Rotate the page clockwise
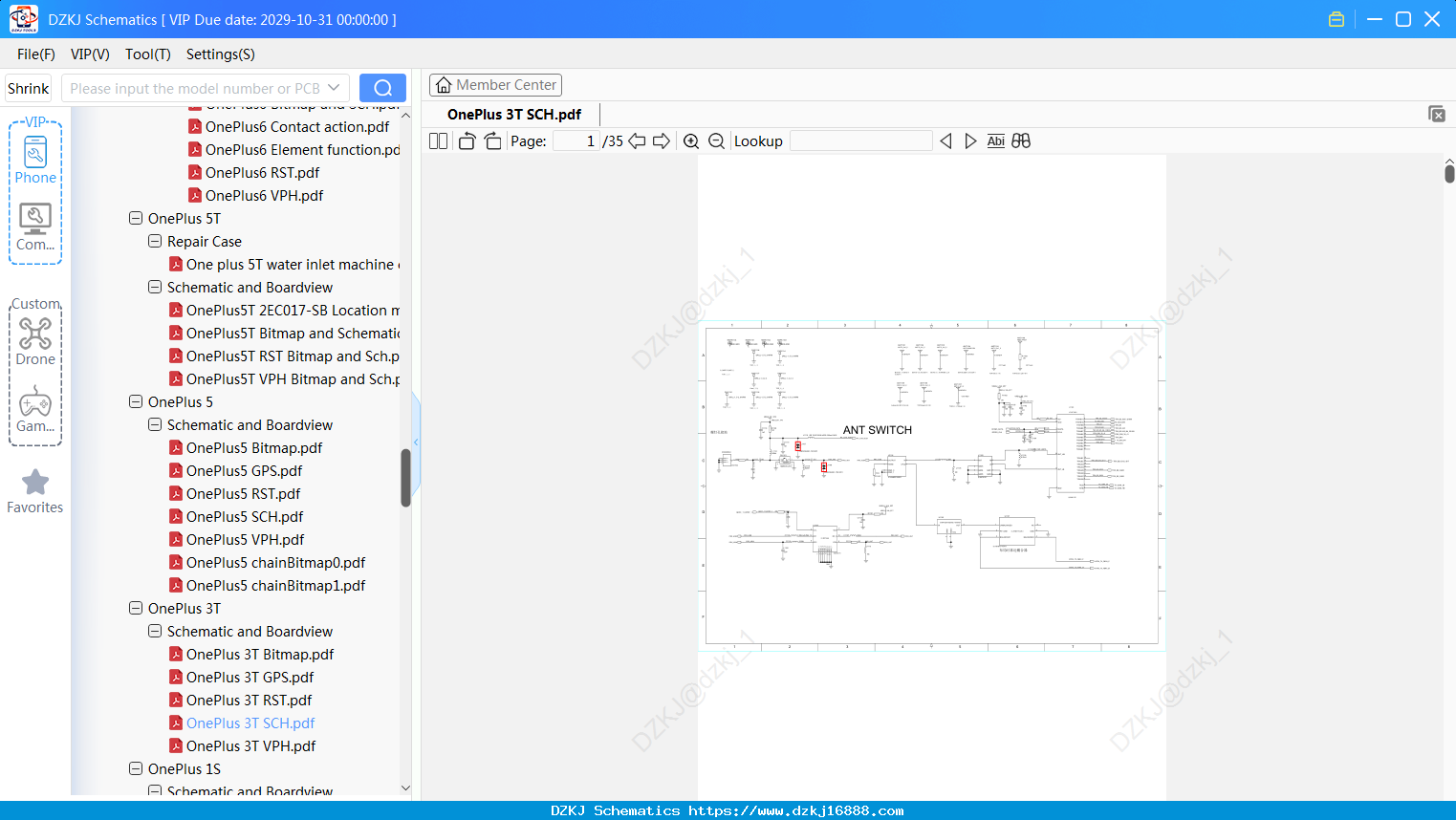Viewport: 1456px width, 820px height. point(492,141)
